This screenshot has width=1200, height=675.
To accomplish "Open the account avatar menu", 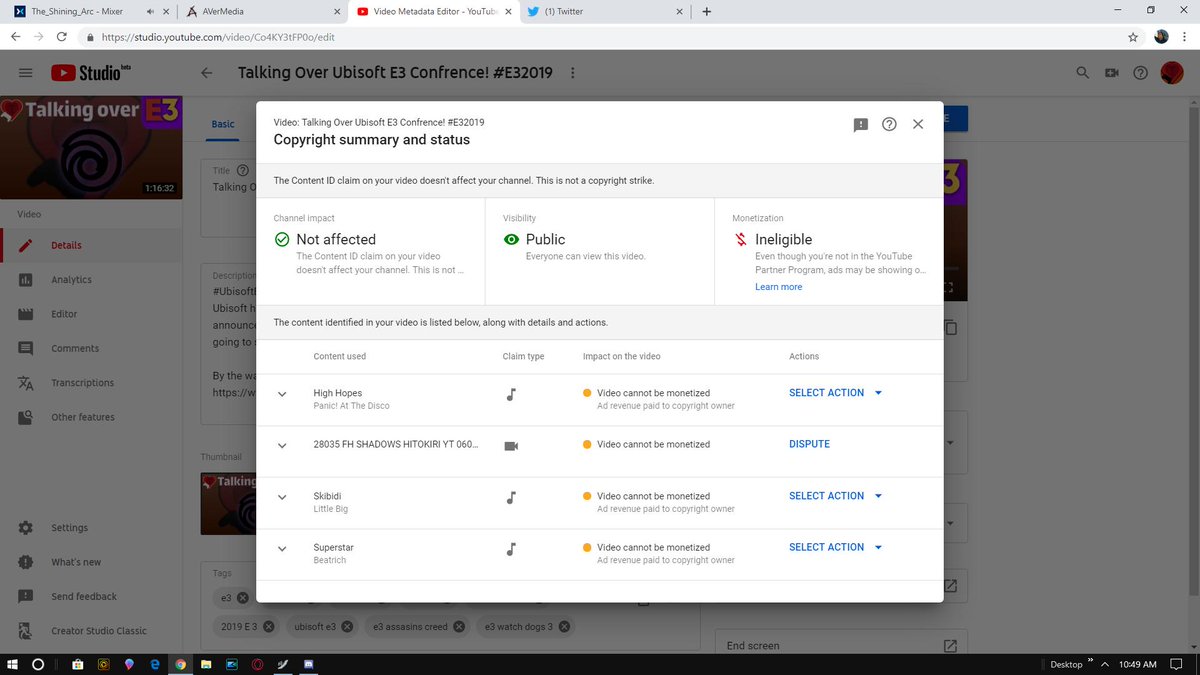I will click(x=1171, y=73).
